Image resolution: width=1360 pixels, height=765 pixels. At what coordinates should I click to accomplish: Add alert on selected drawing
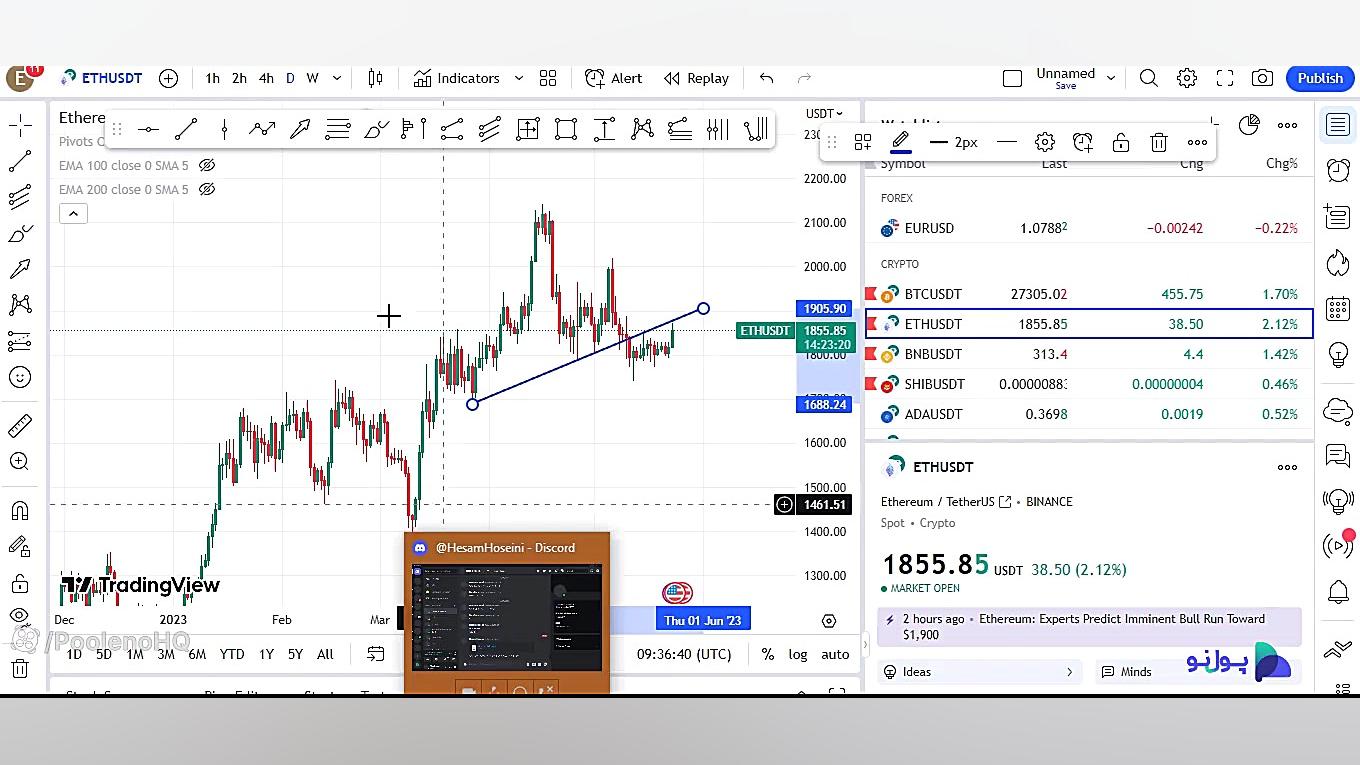tap(1083, 142)
